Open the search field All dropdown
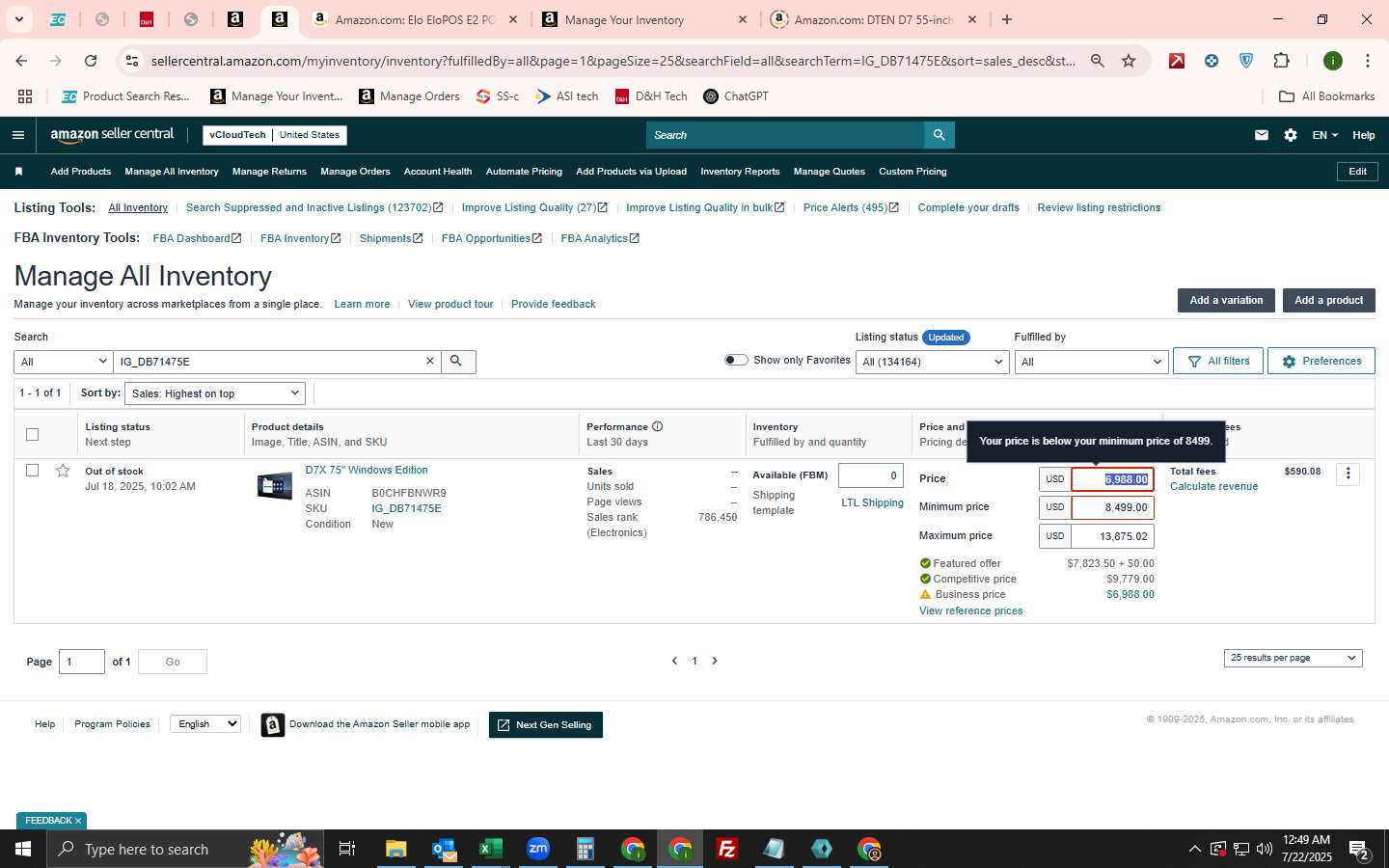Viewport: 1389px width, 868px height. [64, 362]
